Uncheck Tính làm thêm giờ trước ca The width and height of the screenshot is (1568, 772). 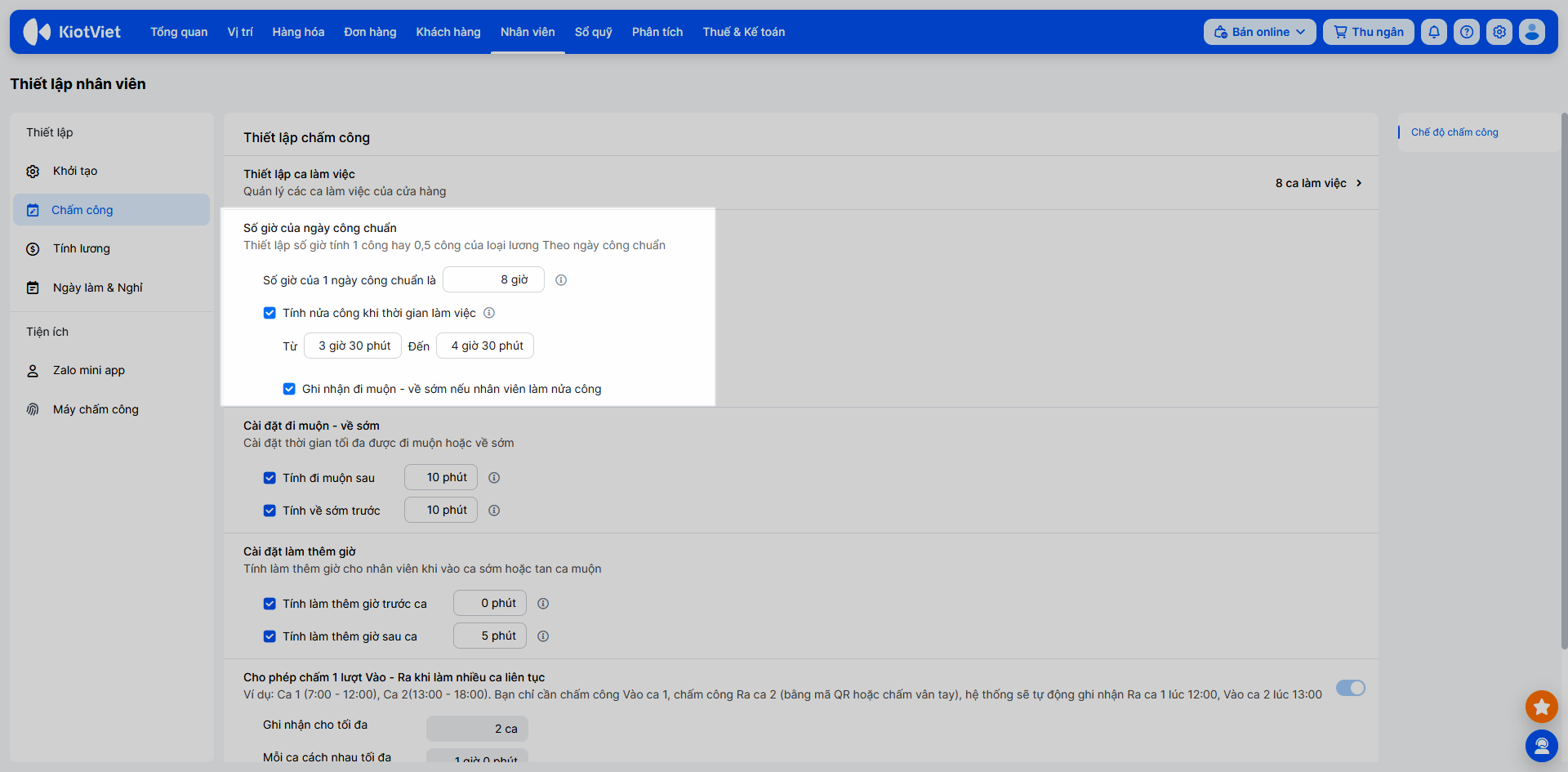[269, 604]
